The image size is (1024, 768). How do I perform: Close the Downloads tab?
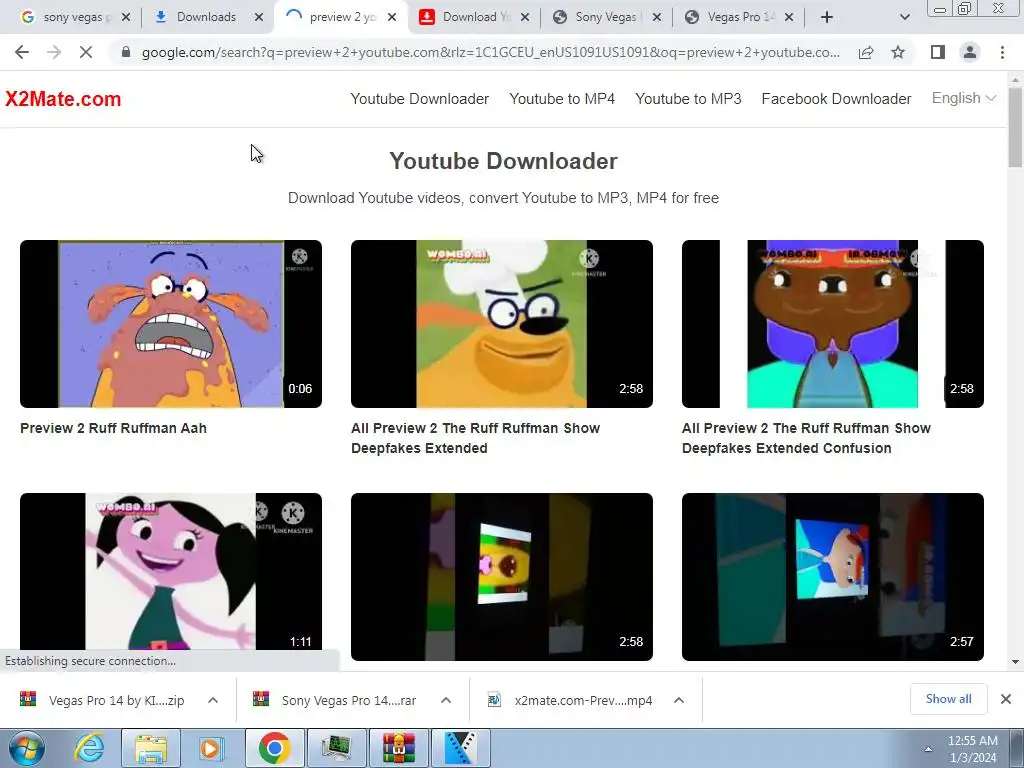pos(259,17)
